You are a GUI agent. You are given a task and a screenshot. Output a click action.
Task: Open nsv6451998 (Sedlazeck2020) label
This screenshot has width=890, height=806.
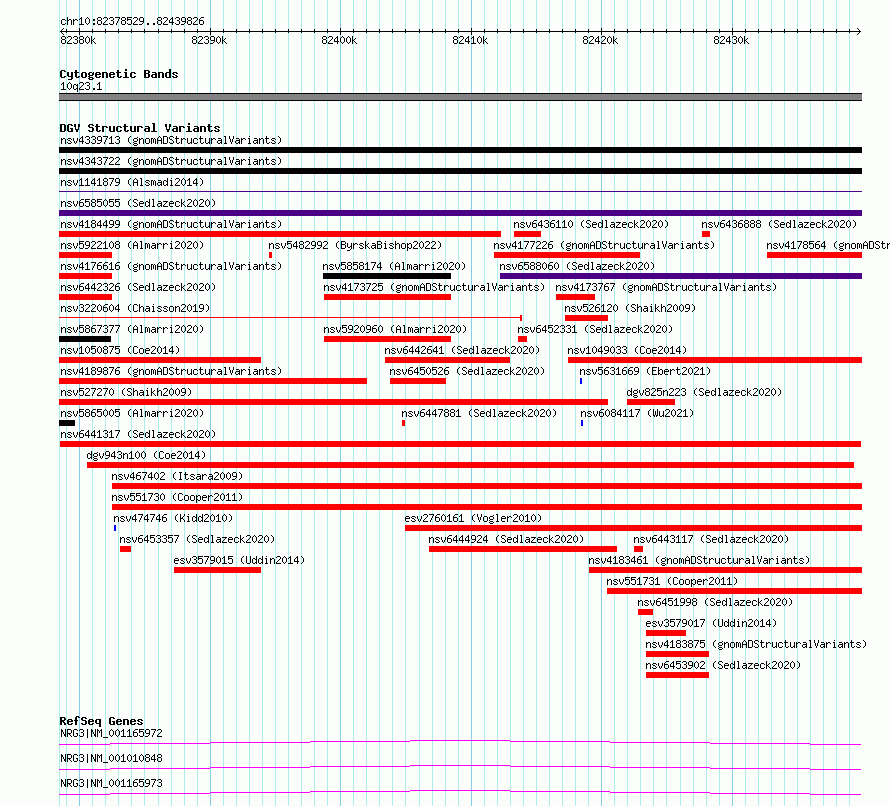click(x=715, y=602)
